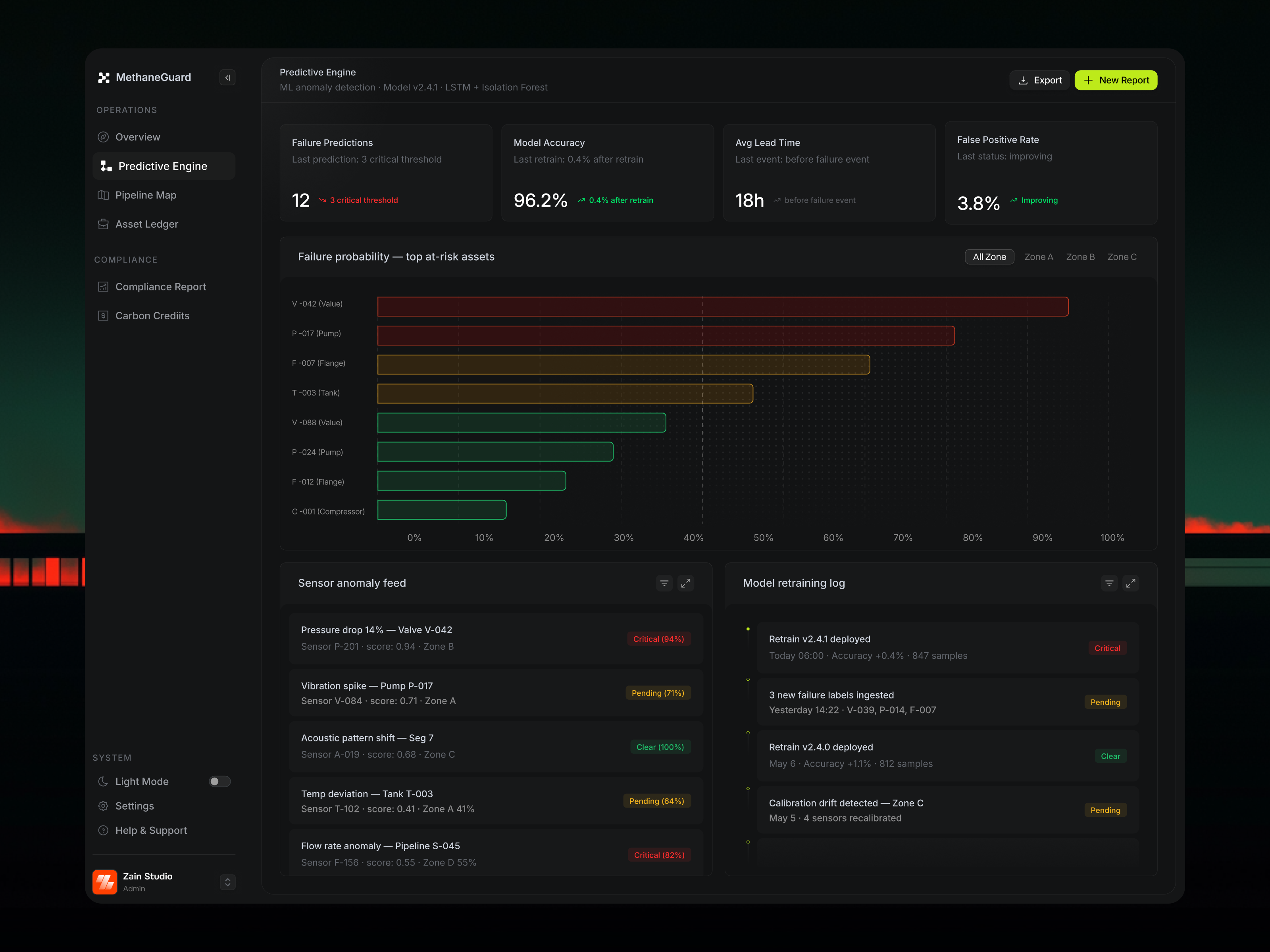Click the P-017 (Pump) probability bar
This screenshot has width=1270, height=952.
click(666, 336)
